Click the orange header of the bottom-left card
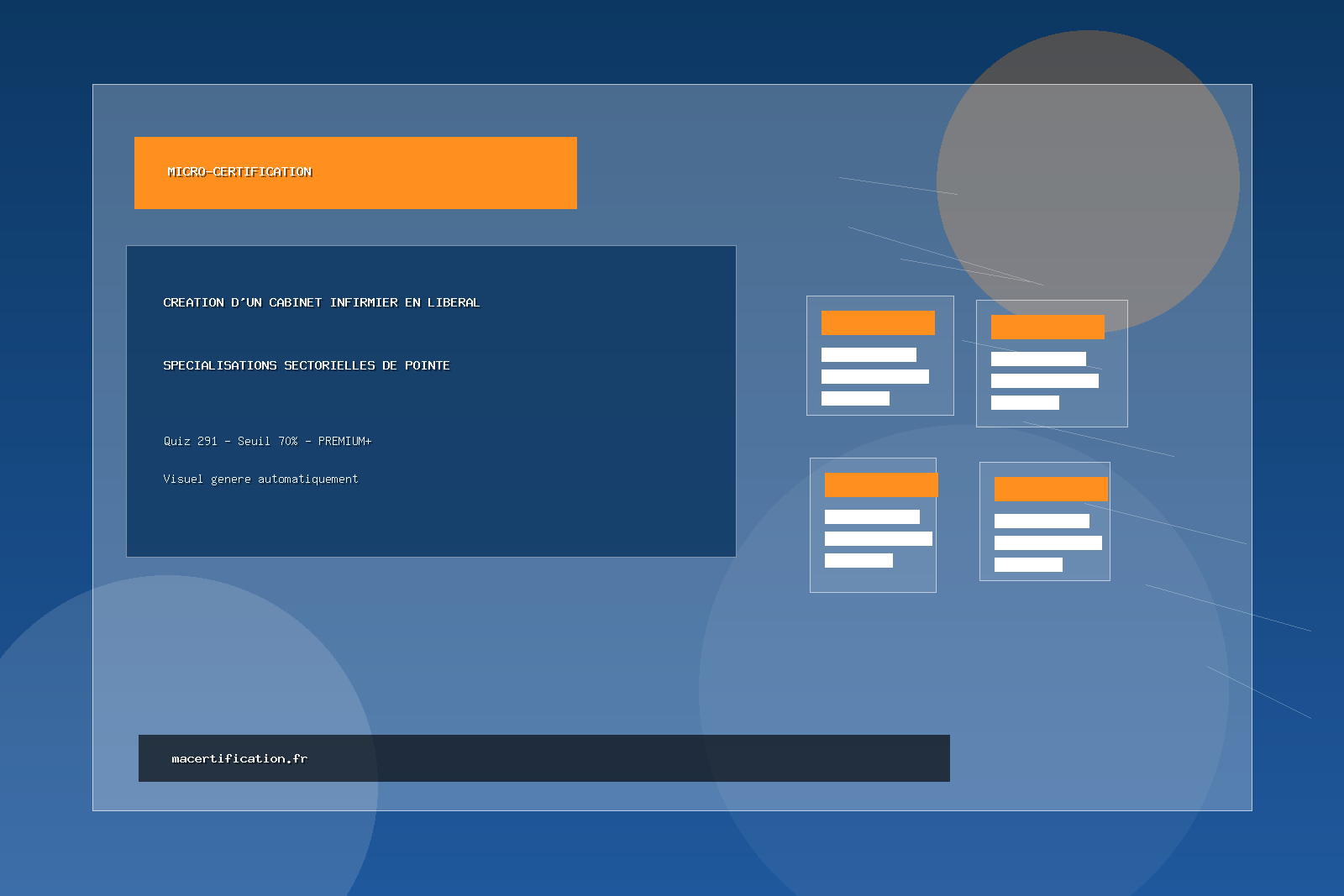 (881, 485)
